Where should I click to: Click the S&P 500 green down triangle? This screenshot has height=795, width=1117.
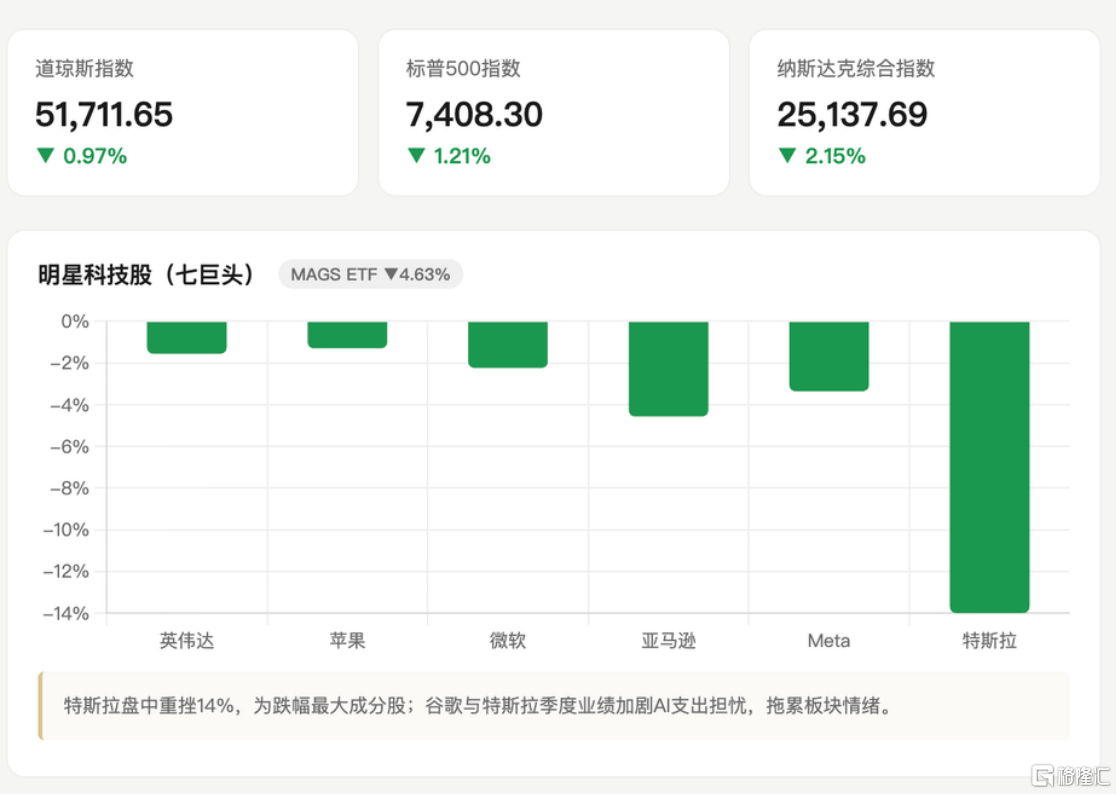(416, 155)
